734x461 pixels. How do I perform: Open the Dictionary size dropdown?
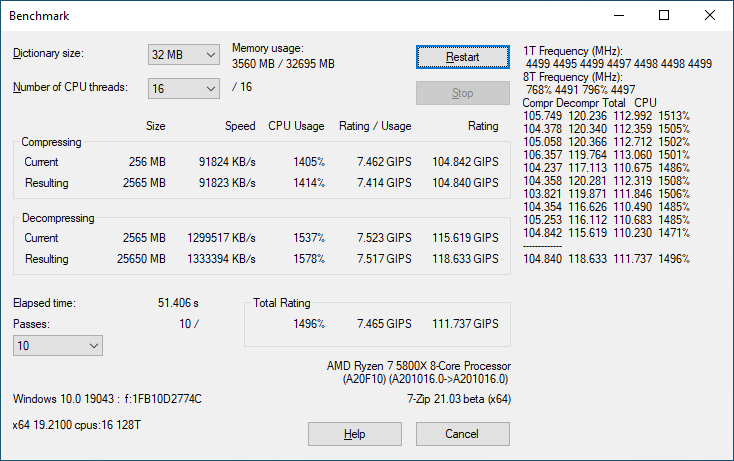(183, 54)
